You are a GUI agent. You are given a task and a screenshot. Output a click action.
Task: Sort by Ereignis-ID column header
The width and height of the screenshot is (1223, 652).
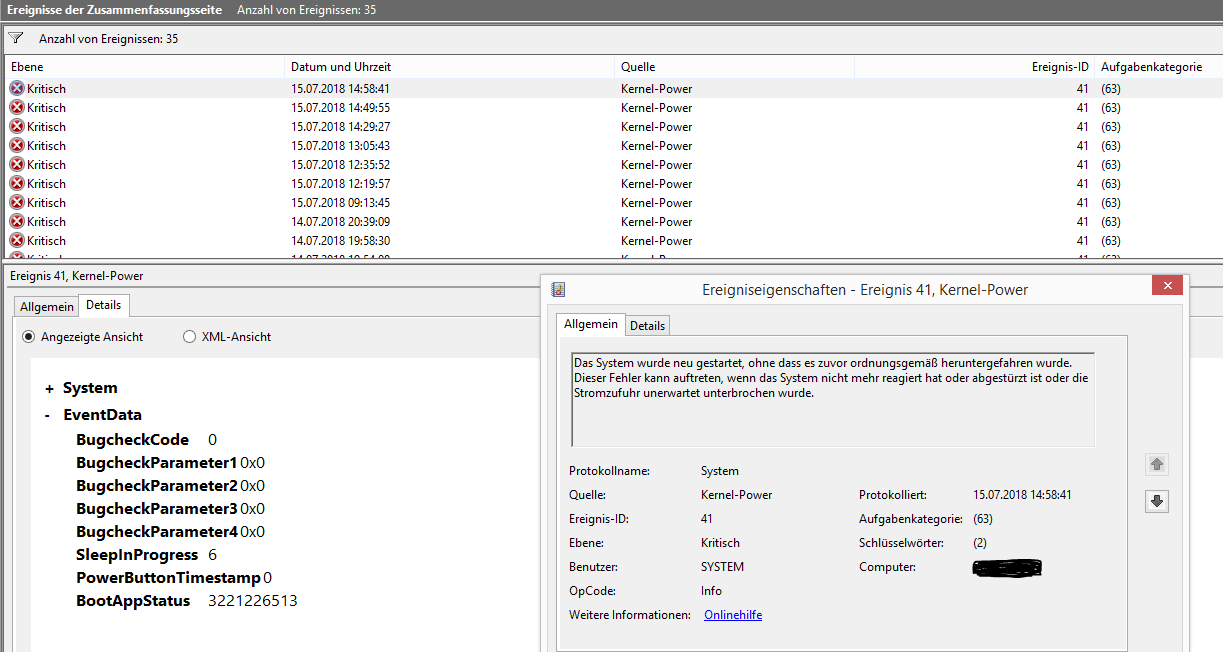click(x=975, y=67)
